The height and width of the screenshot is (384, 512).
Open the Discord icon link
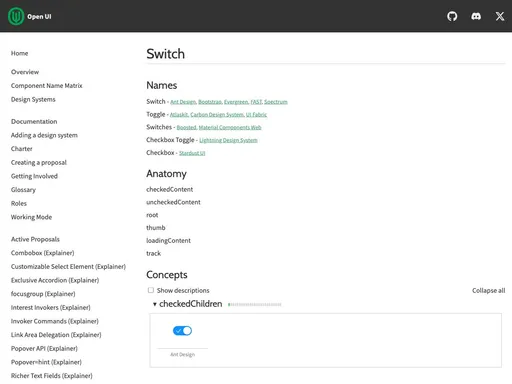[x=476, y=16]
